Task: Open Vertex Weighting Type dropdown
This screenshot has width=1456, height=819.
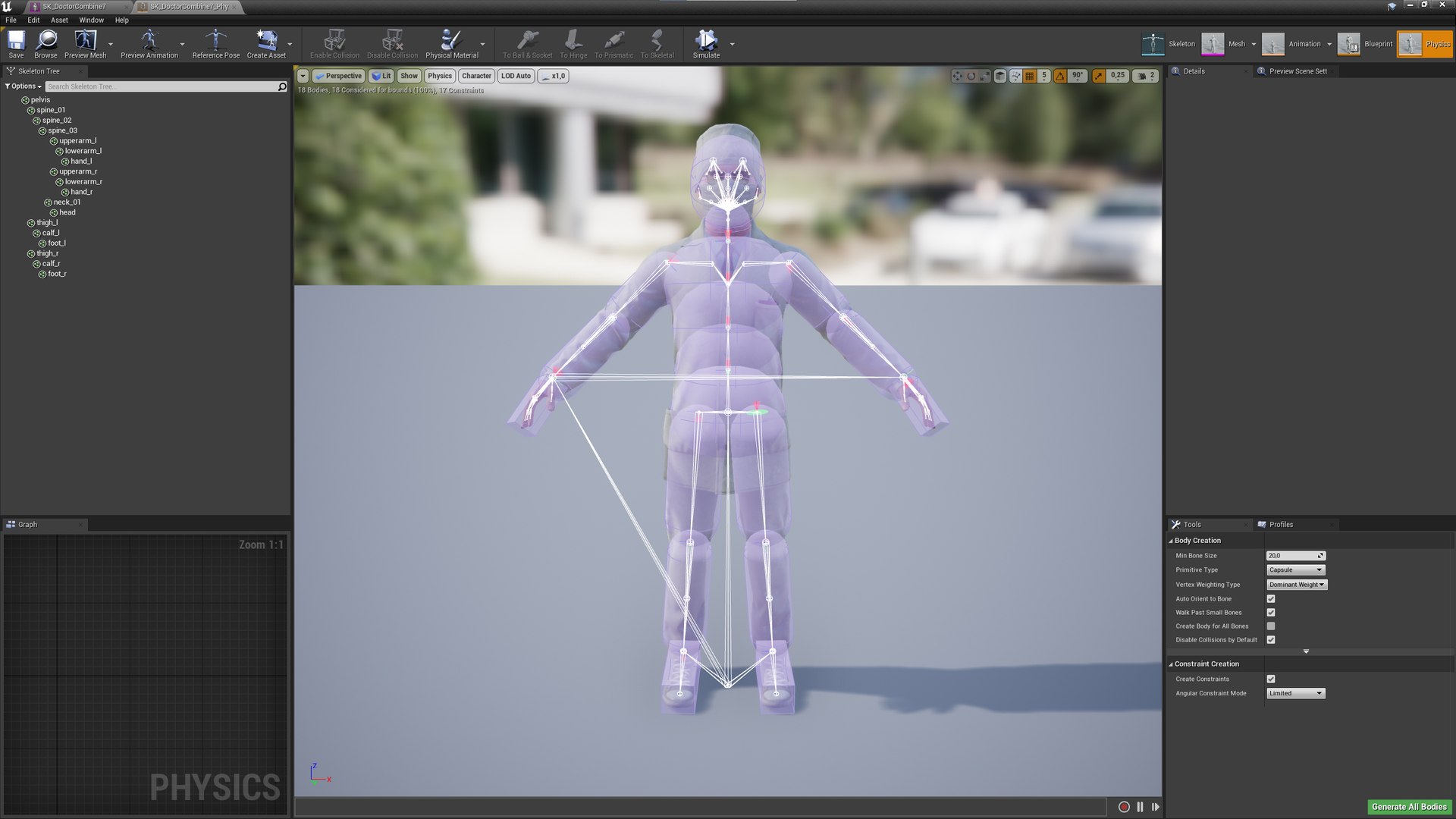Action: tap(1297, 585)
